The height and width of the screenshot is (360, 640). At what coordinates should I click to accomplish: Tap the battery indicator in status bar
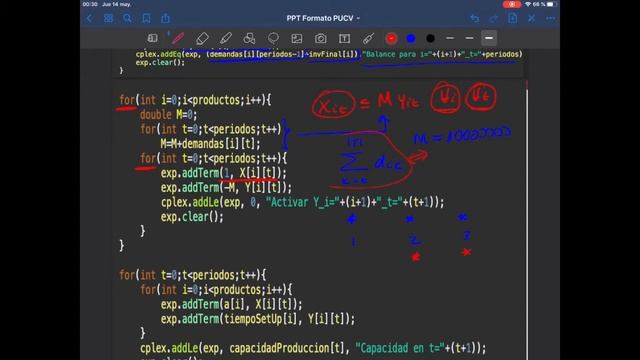[x=552, y=4]
